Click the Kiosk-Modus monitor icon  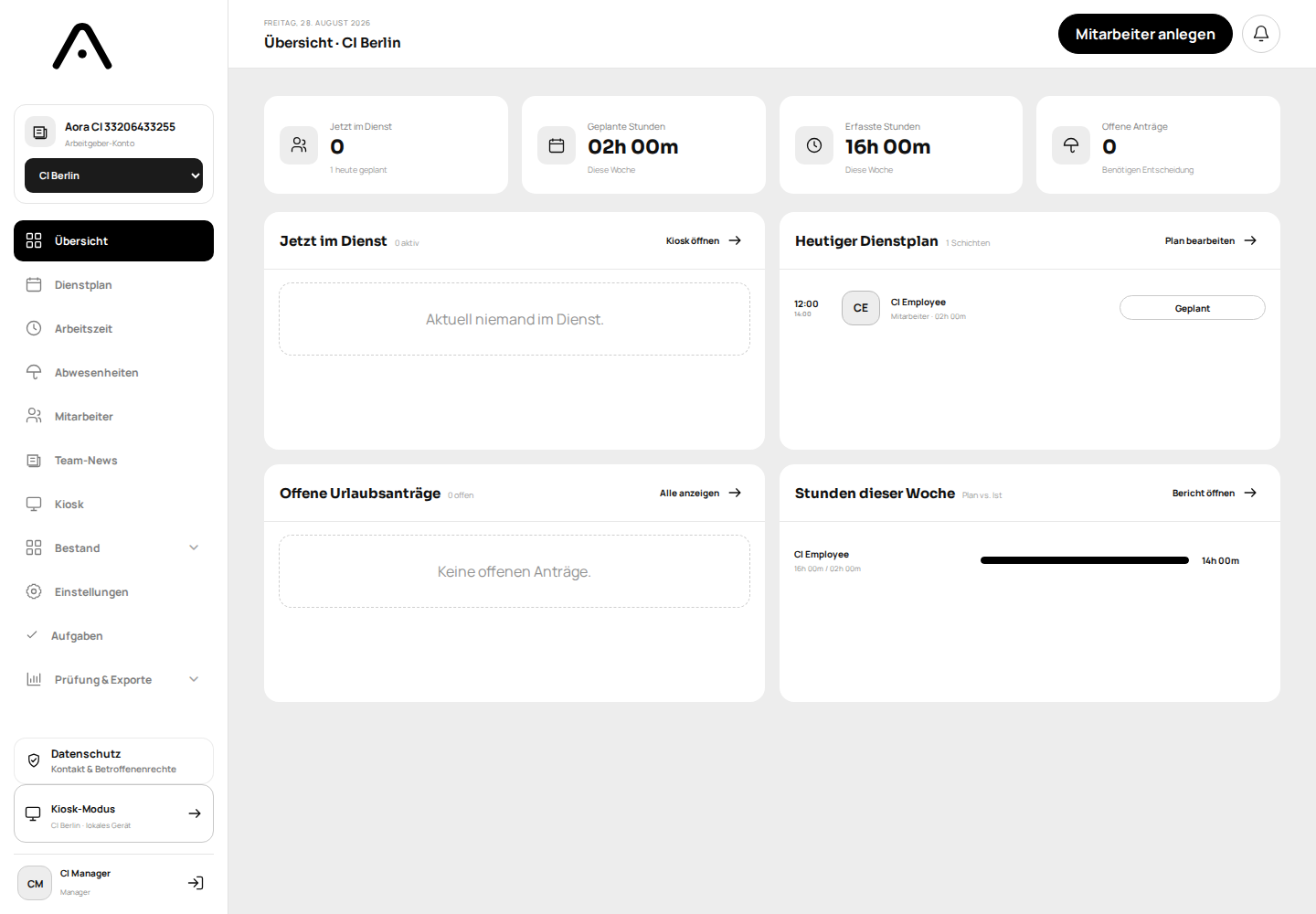(x=33, y=813)
